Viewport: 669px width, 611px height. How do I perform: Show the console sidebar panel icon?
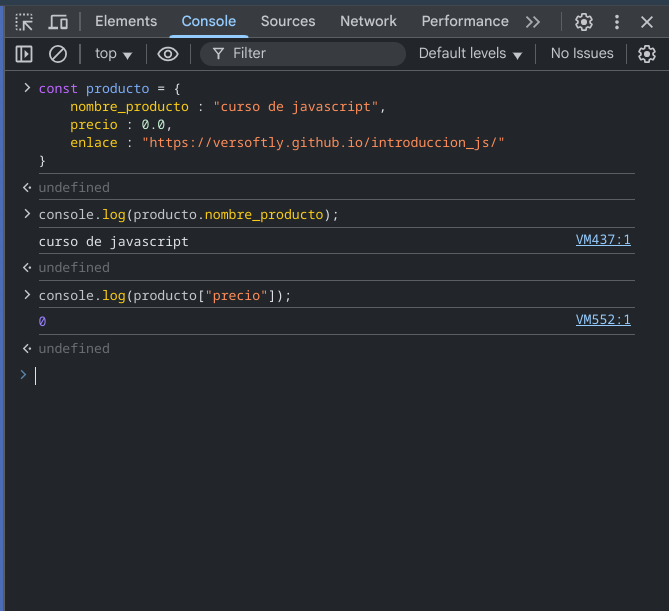click(24, 54)
